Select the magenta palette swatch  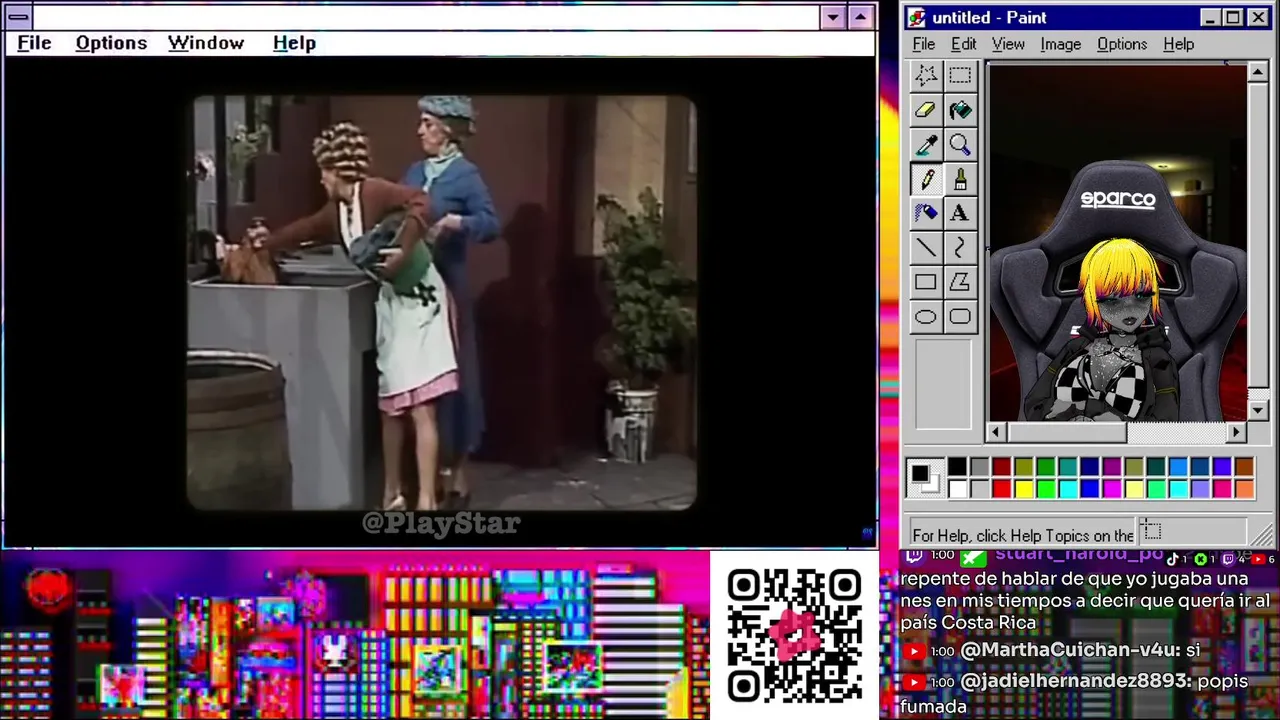click(1112, 489)
